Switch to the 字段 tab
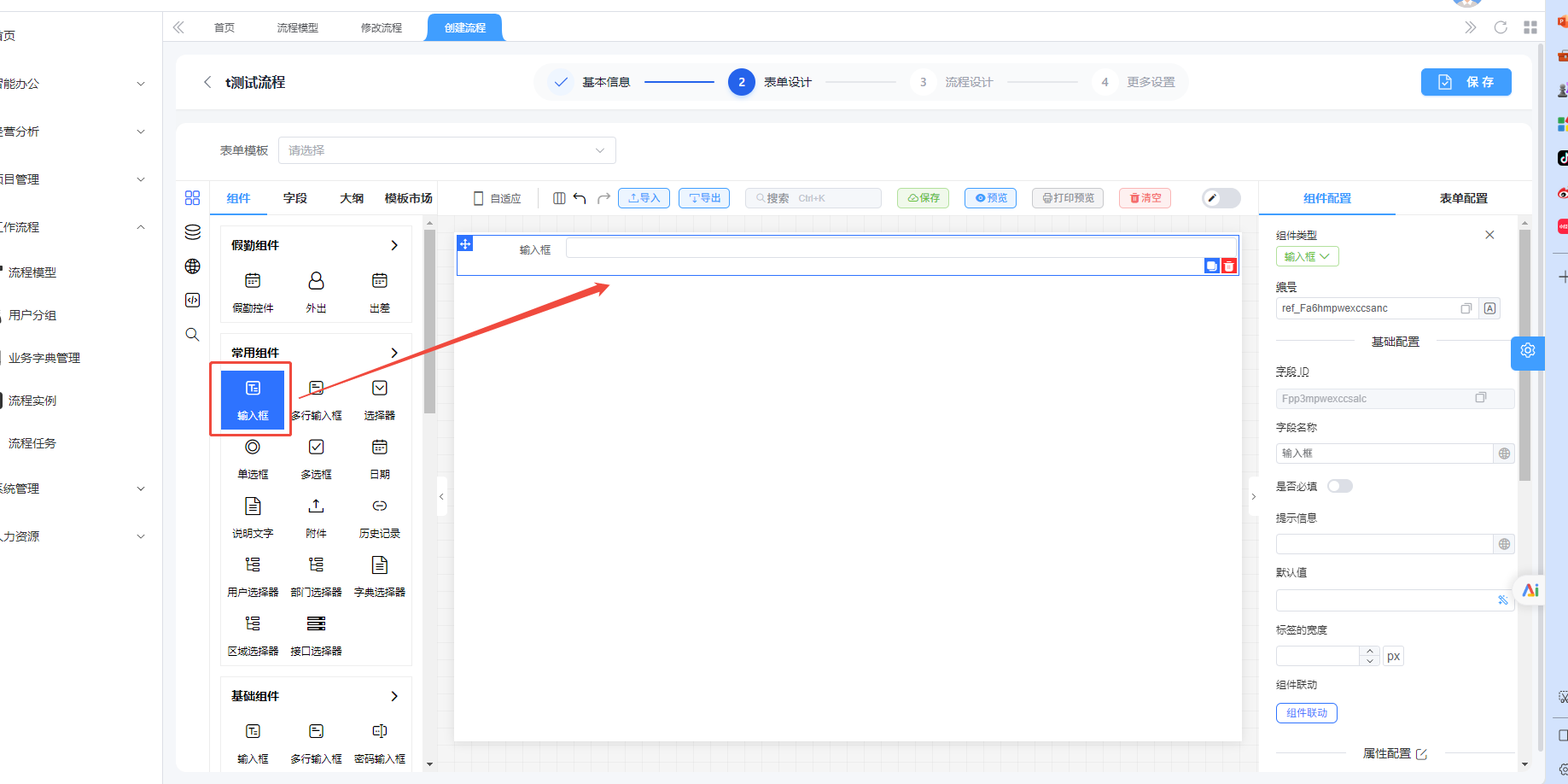This screenshot has height=784, width=1568. click(x=295, y=198)
